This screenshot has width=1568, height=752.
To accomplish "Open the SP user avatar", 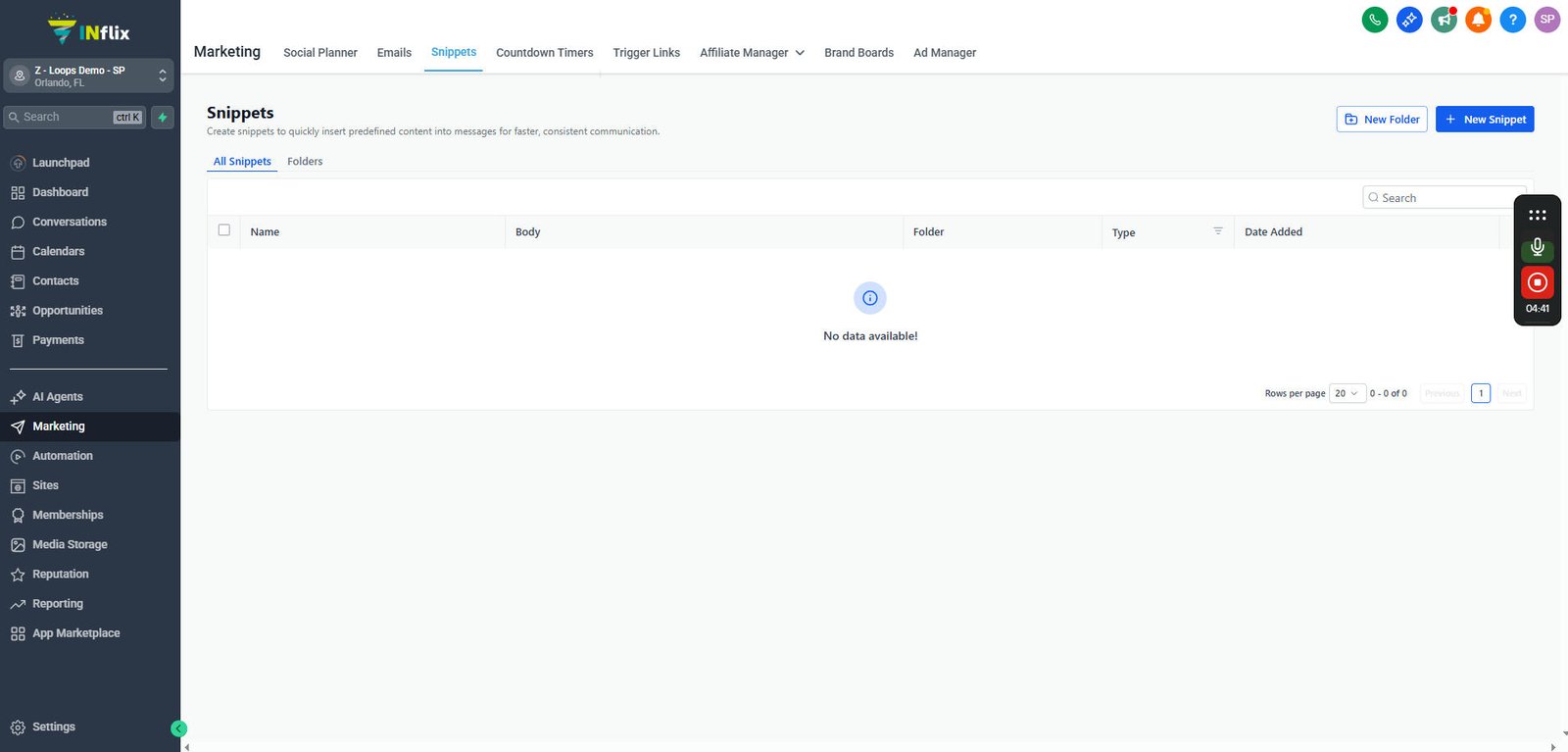I will pos(1546,20).
